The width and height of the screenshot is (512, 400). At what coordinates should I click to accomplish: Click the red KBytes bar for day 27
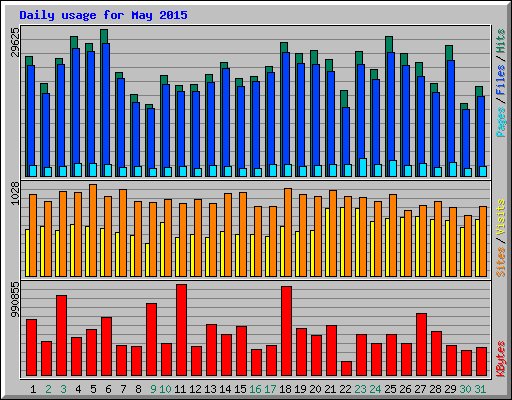coord(421,344)
